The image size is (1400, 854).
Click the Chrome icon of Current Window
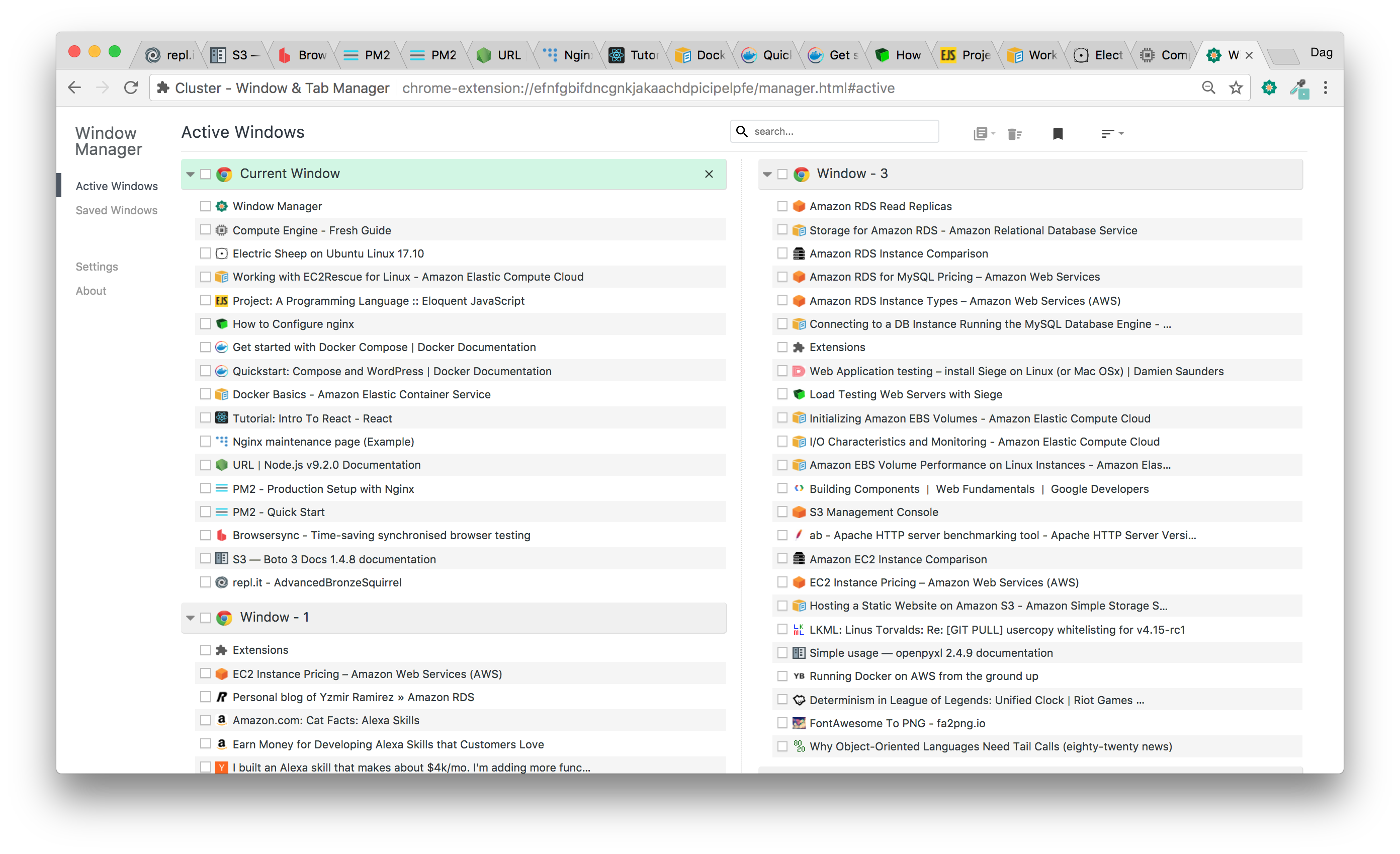(224, 174)
